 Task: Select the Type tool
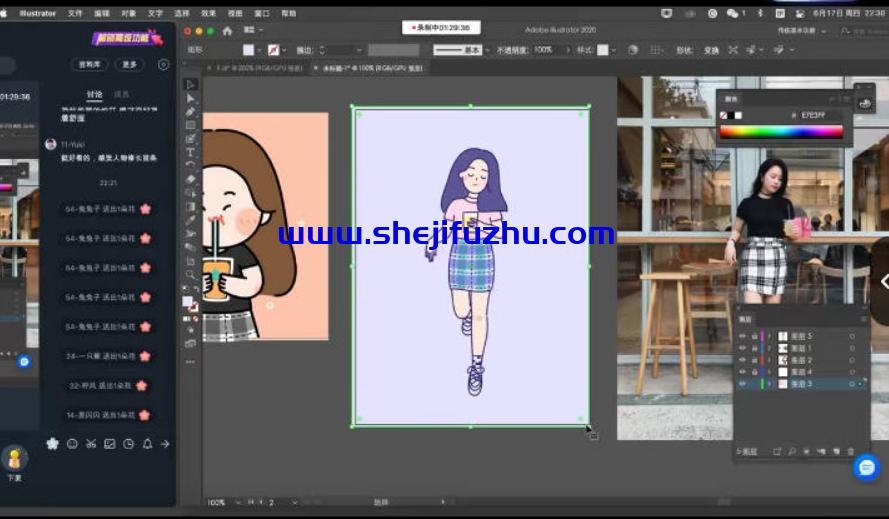pos(190,152)
